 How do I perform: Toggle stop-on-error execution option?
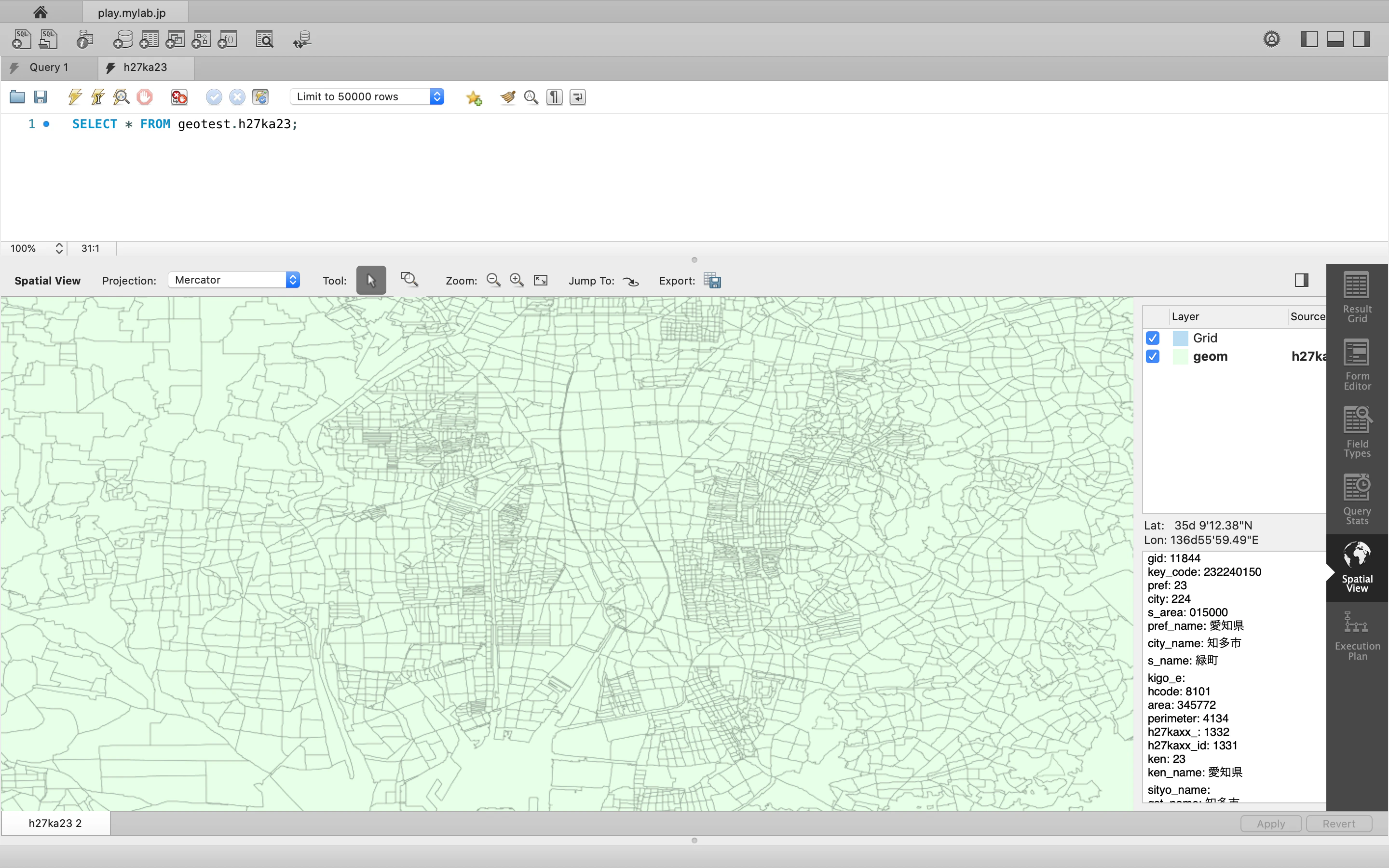click(179, 96)
